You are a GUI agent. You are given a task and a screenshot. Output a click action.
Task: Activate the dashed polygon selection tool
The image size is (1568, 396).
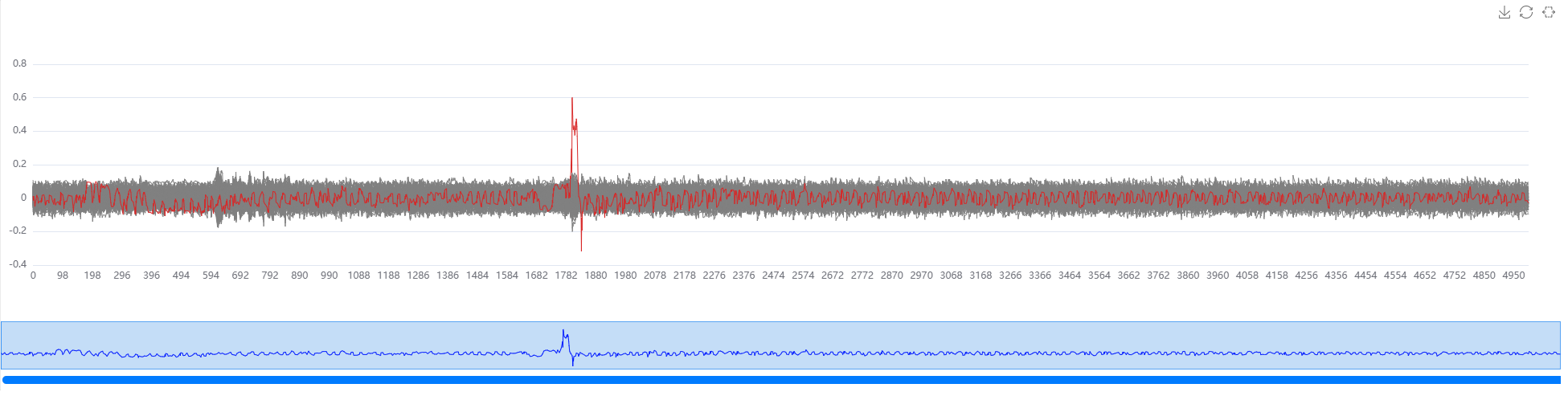pyautogui.click(x=1548, y=12)
